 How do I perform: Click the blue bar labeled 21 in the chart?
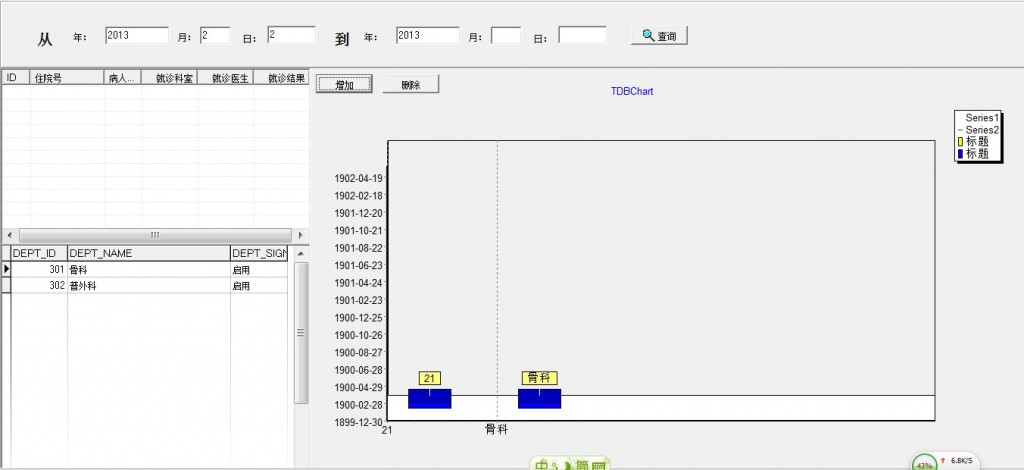click(x=430, y=399)
